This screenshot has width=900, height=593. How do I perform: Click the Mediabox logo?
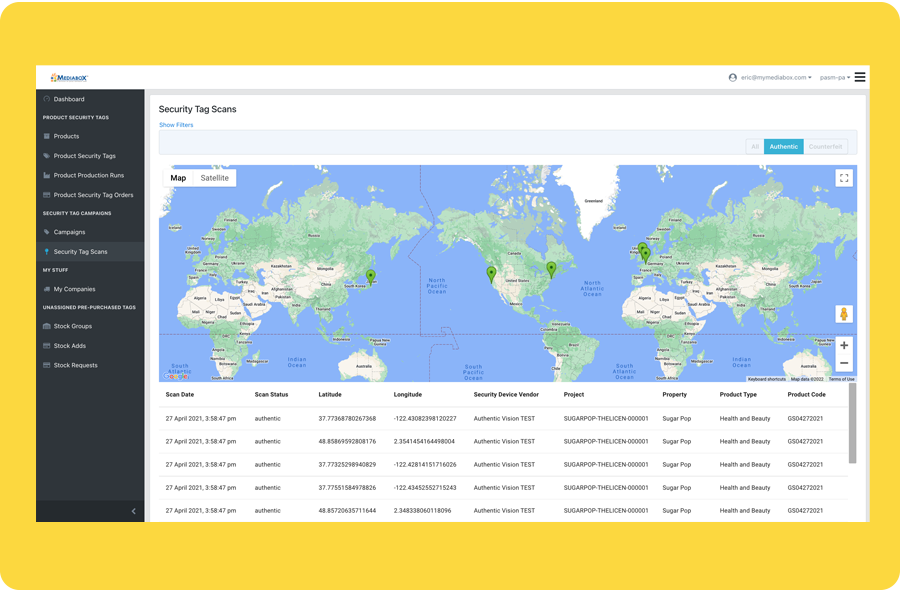[70, 77]
